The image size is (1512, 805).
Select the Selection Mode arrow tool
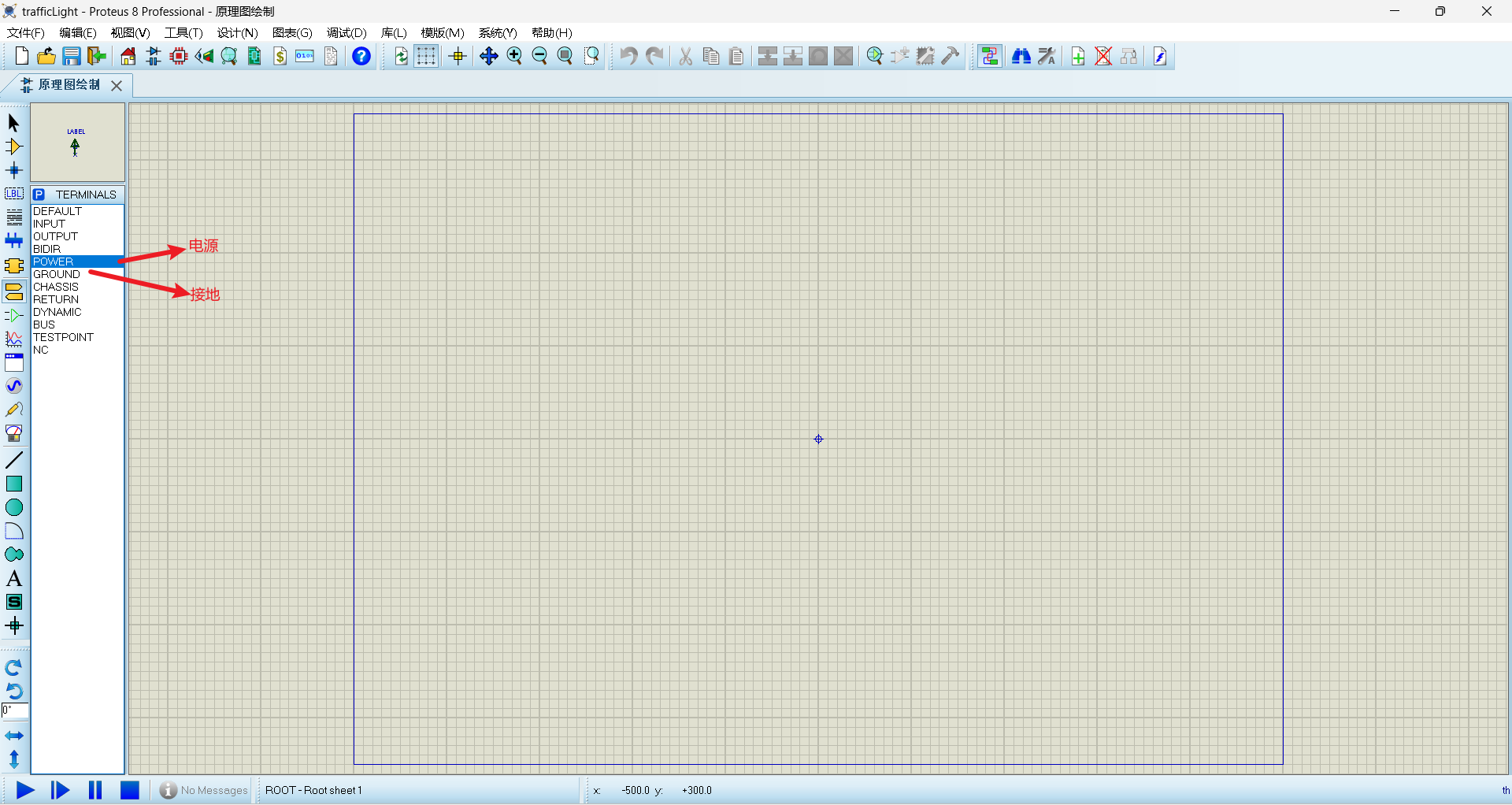coord(13,123)
